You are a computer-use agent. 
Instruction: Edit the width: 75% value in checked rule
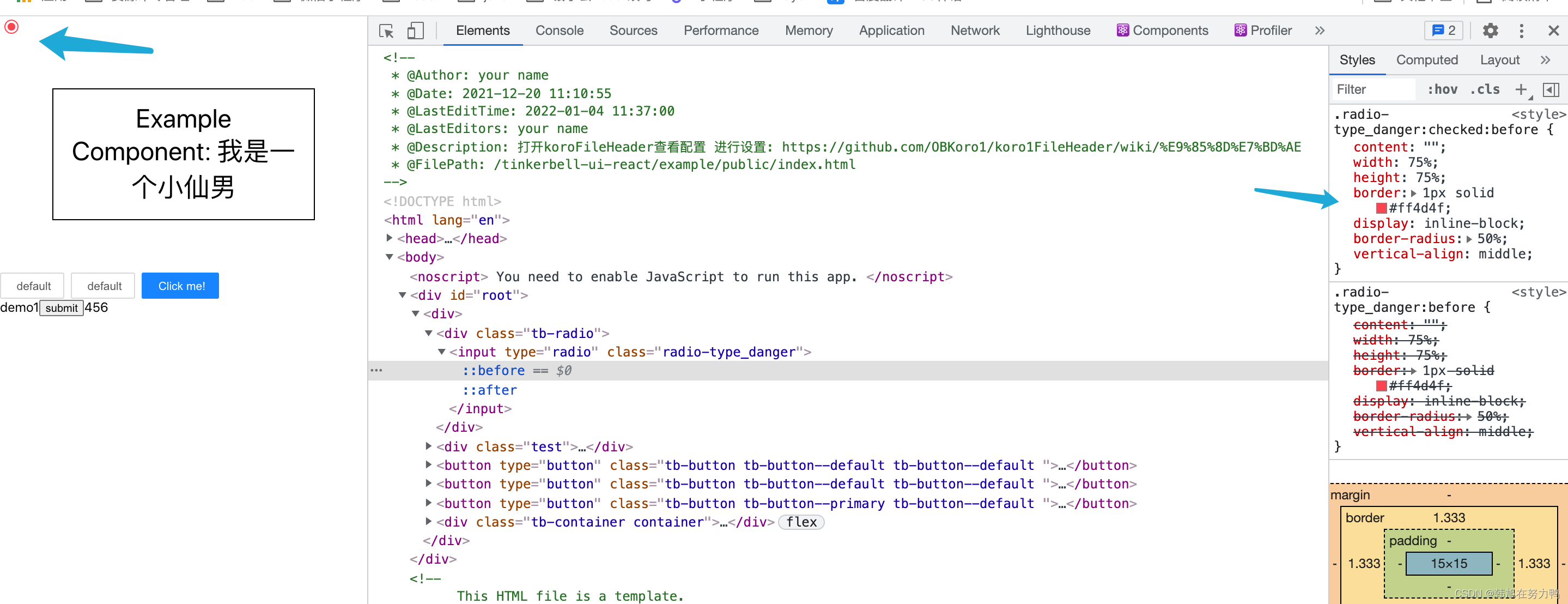1423,162
